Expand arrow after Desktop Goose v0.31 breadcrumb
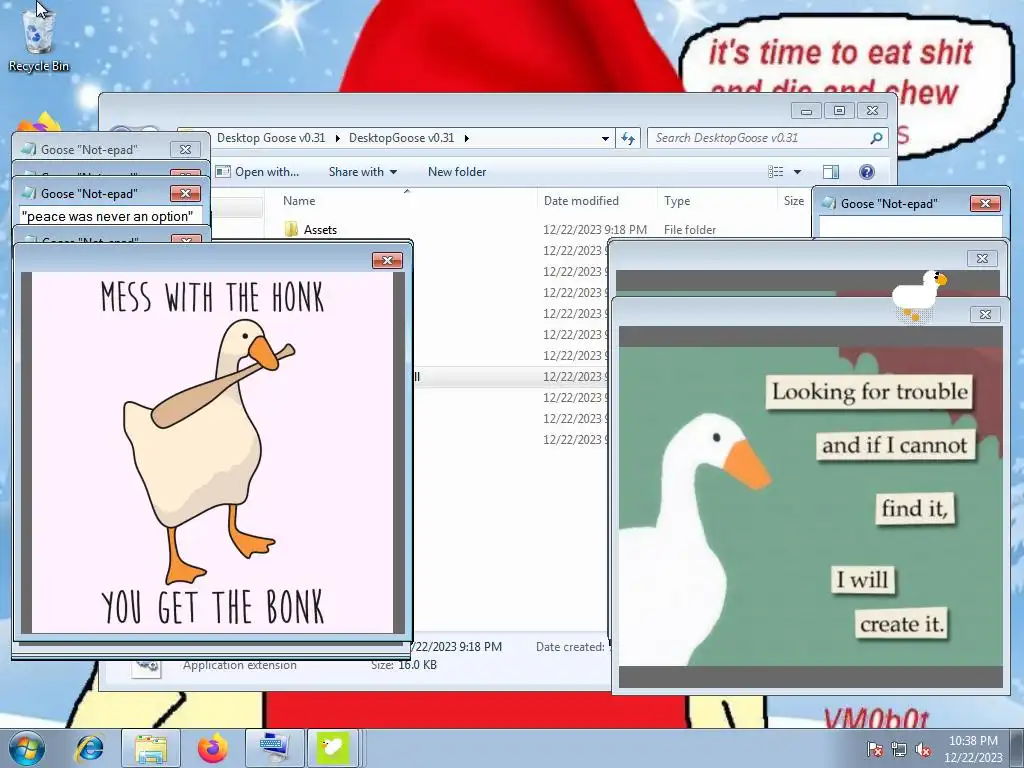This screenshot has height=768, width=1024. click(338, 138)
